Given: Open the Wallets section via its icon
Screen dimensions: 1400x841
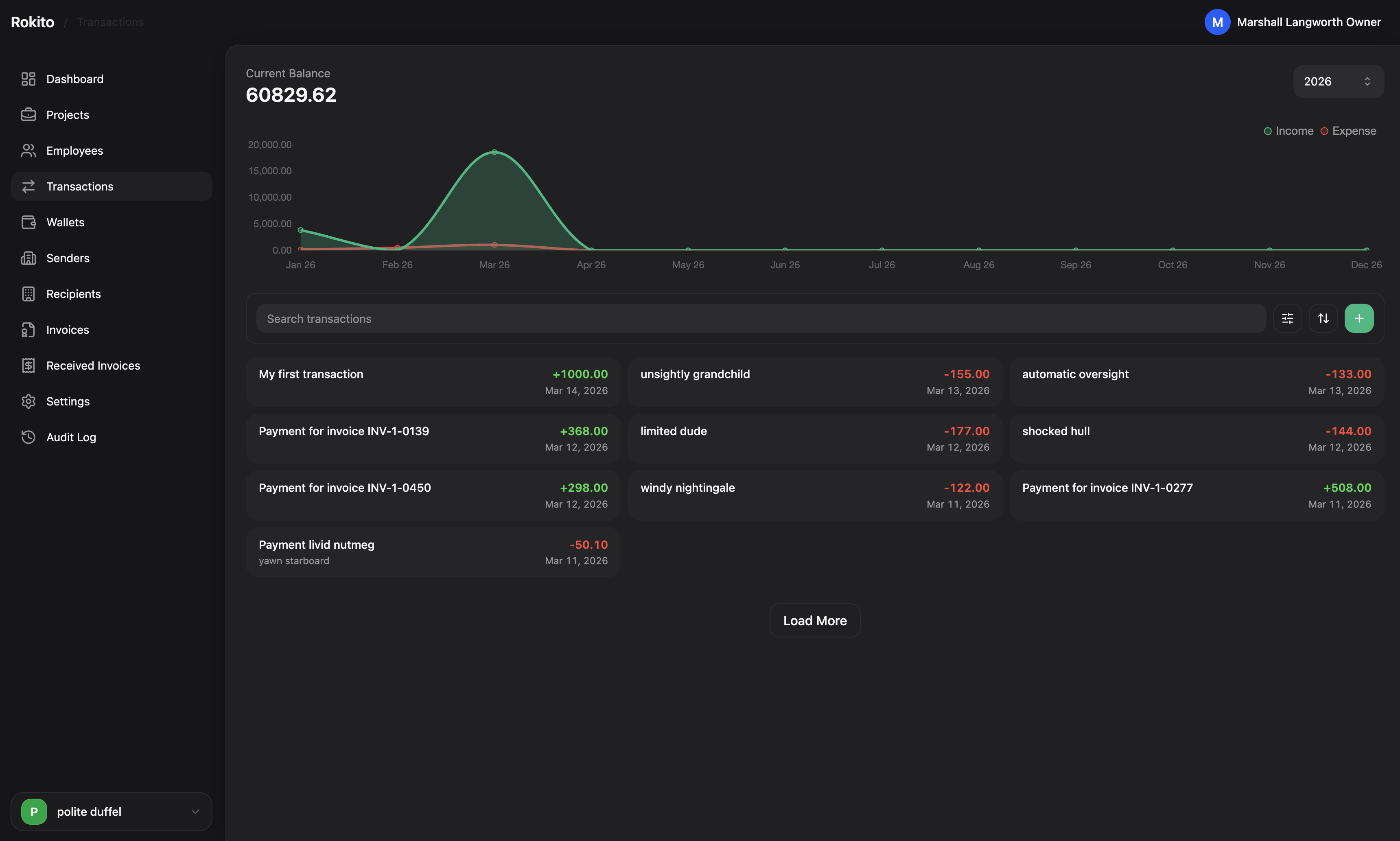Looking at the screenshot, I should [29, 221].
